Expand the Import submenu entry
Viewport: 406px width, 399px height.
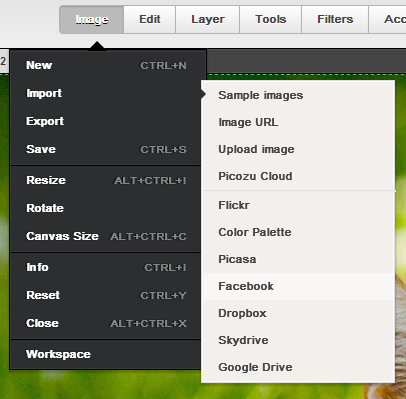[x=106, y=93]
